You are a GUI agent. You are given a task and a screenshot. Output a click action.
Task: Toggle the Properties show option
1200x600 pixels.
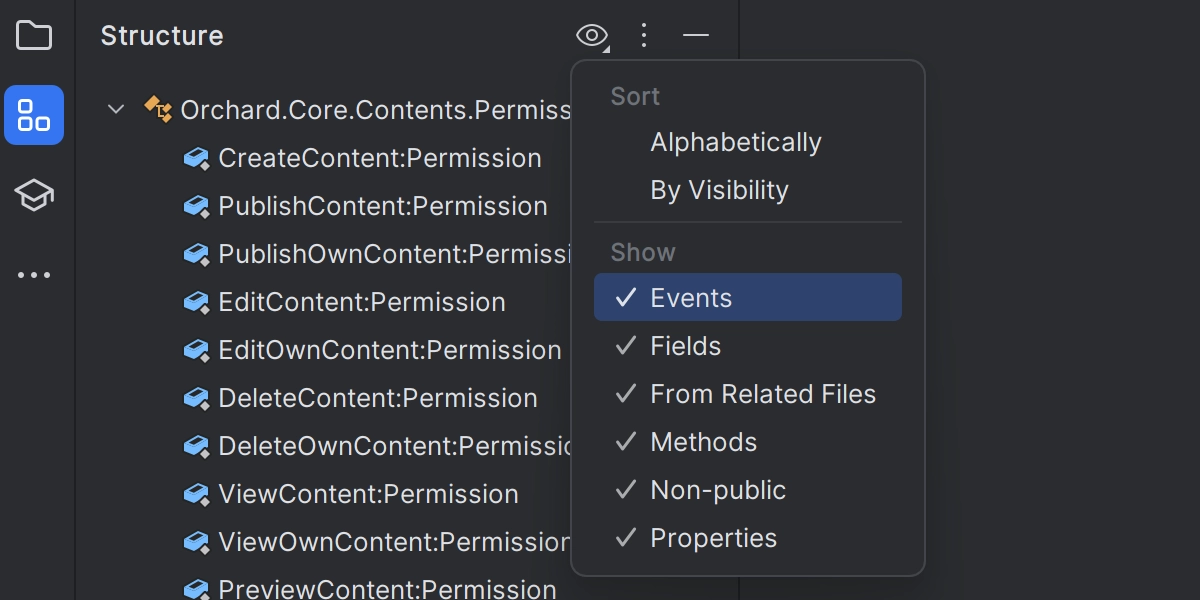click(x=748, y=538)
